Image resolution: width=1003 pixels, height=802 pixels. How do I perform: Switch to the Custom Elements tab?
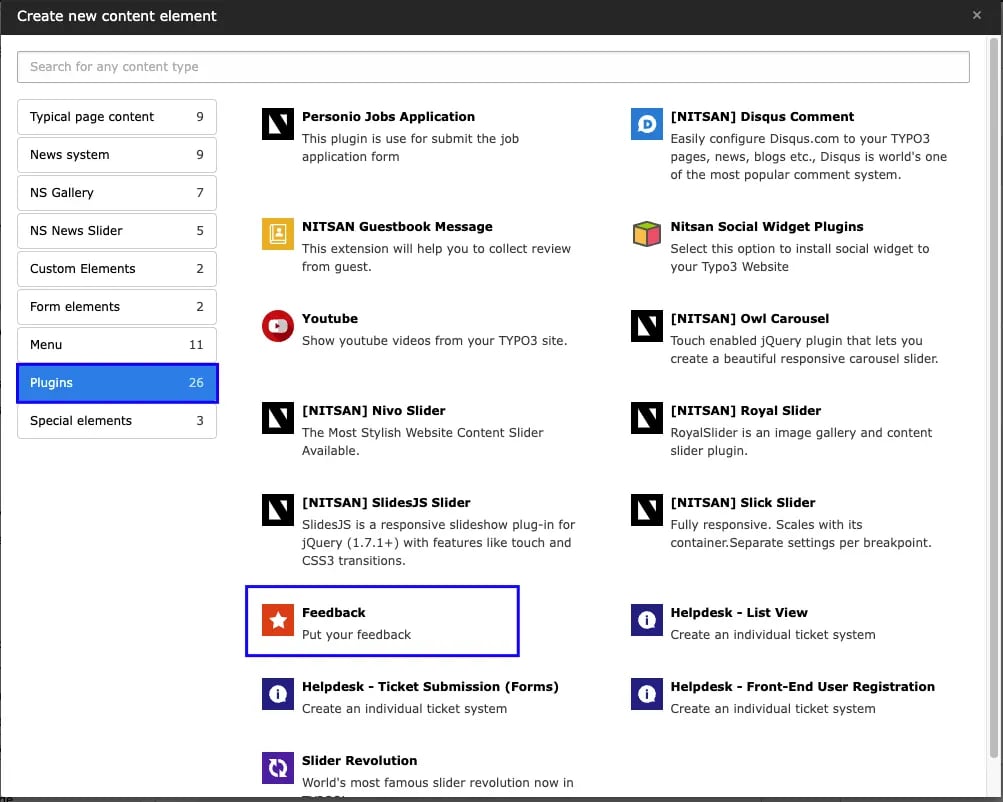[x=117, y=269]
